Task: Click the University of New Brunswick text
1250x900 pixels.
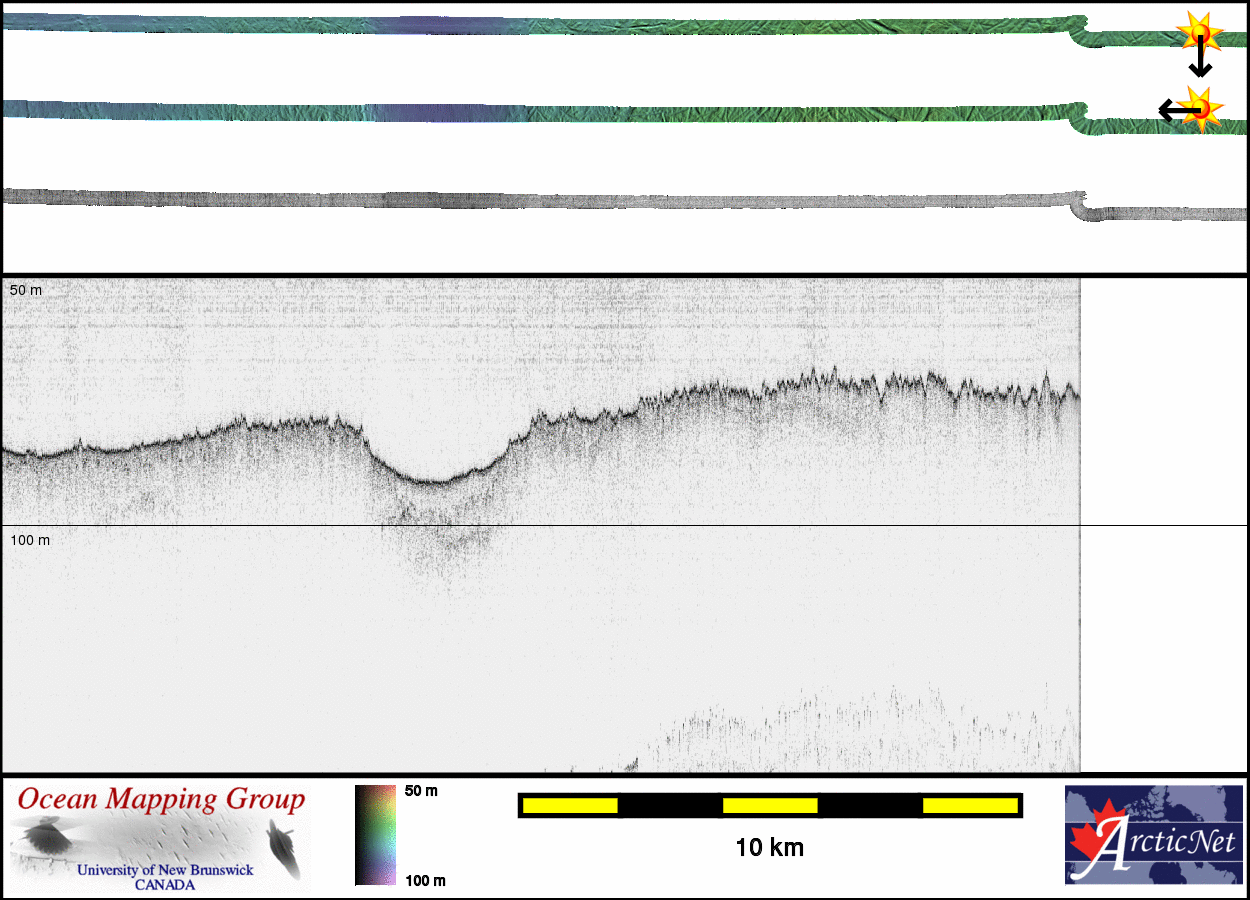Action: (165, 870)
